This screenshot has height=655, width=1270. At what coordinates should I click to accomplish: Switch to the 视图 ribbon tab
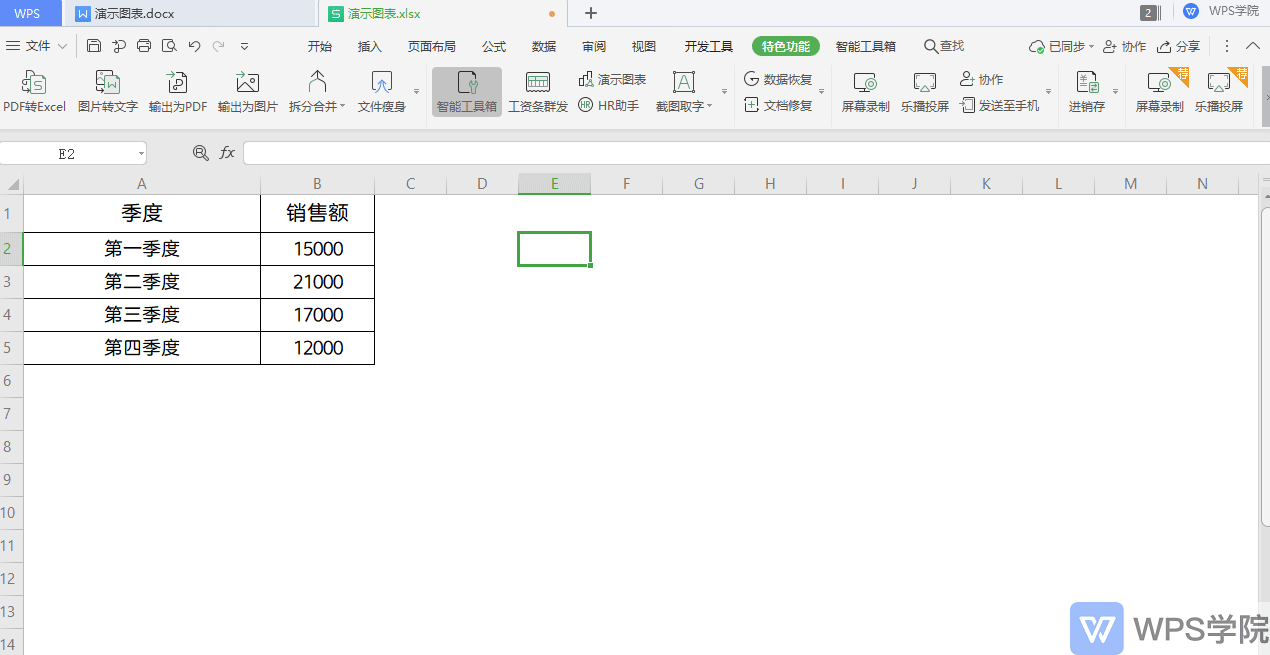(644, 46)
